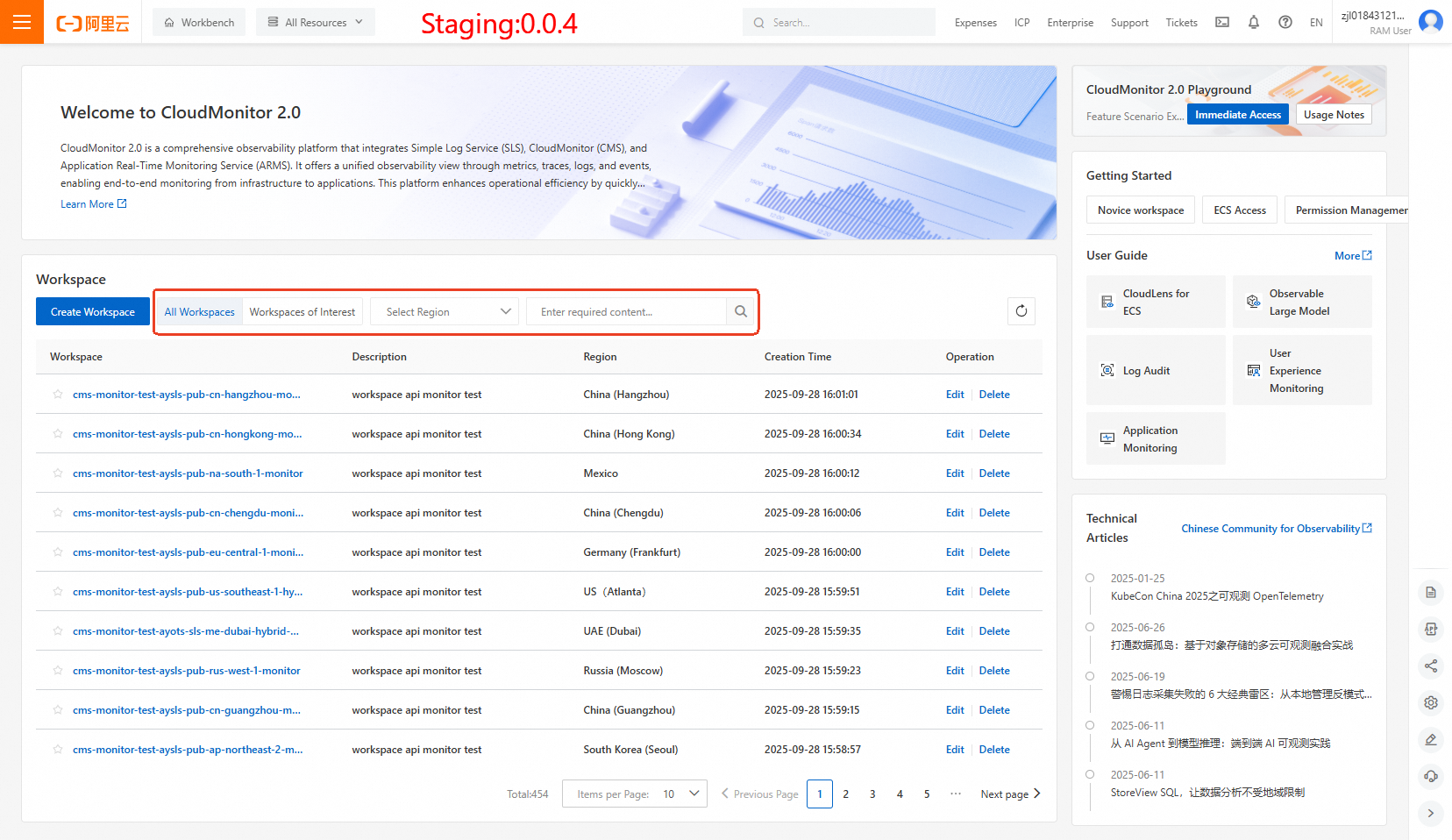Star the na-south-1-monitor workspace
The width and height of the screenshot is (1452, 840).
click(58, 473)
